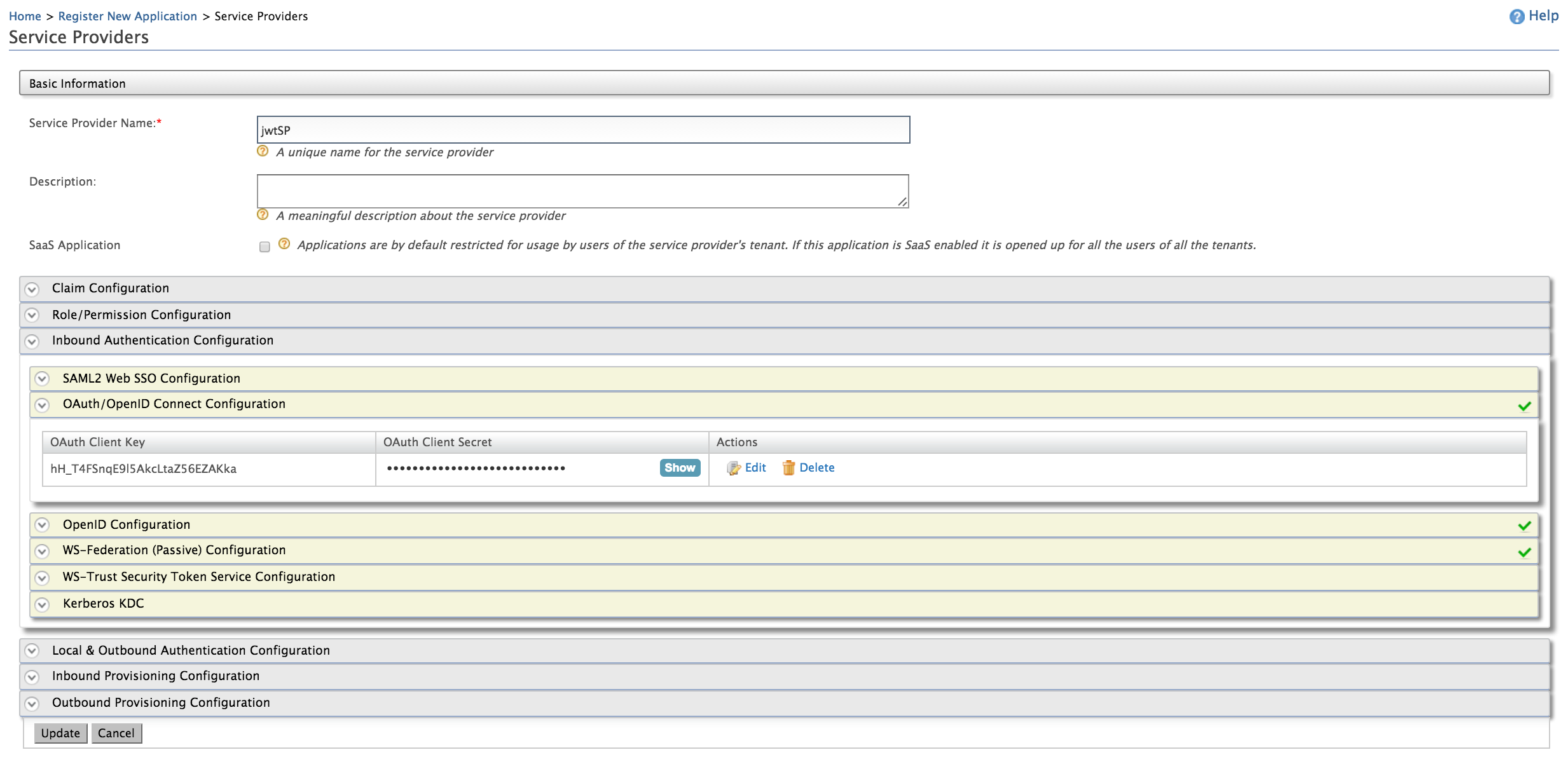Click the Delete trash can icon

click(x=788, y=468)
